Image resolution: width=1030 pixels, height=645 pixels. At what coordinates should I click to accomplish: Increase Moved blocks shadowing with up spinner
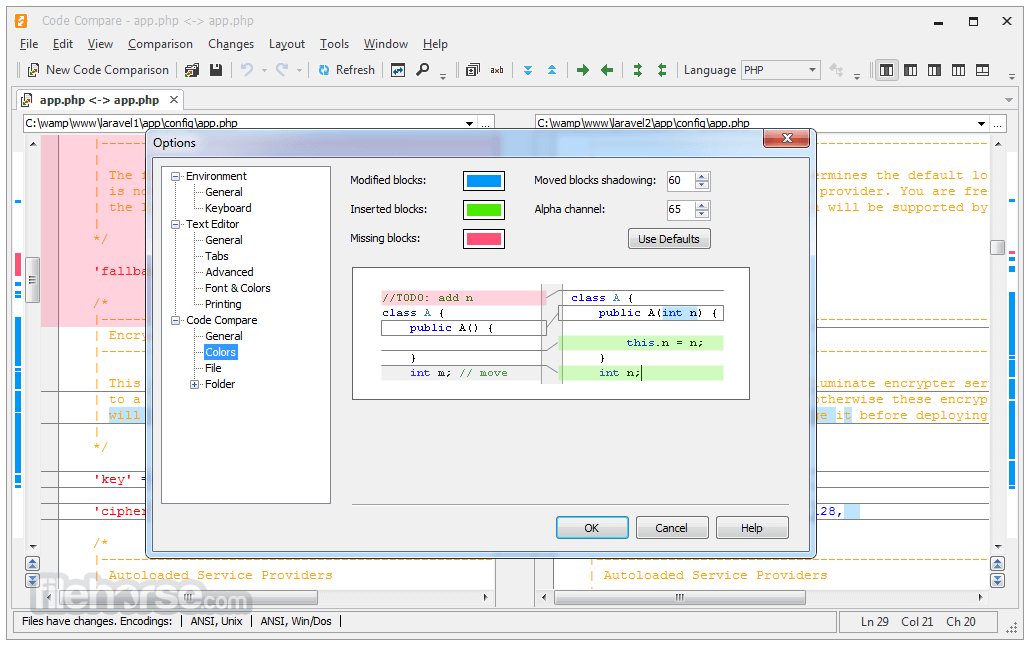702,177
